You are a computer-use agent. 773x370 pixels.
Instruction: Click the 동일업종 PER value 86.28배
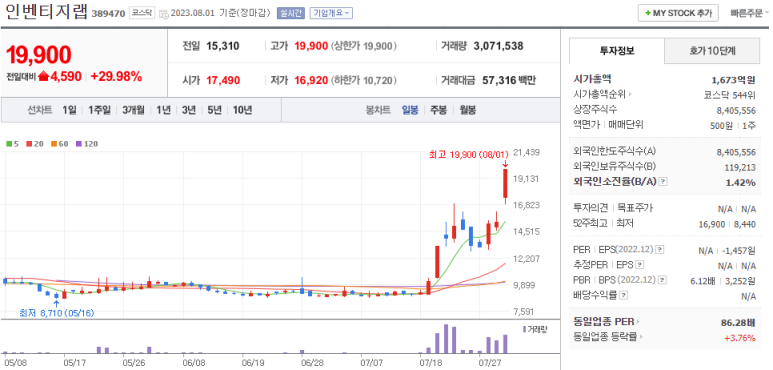738,324
